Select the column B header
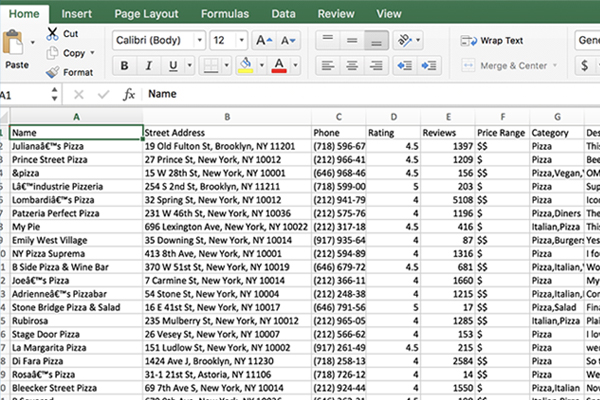Image resolution: width=600 pixels, height=400 pixels. pyautogui.click(x=225, y=116)
